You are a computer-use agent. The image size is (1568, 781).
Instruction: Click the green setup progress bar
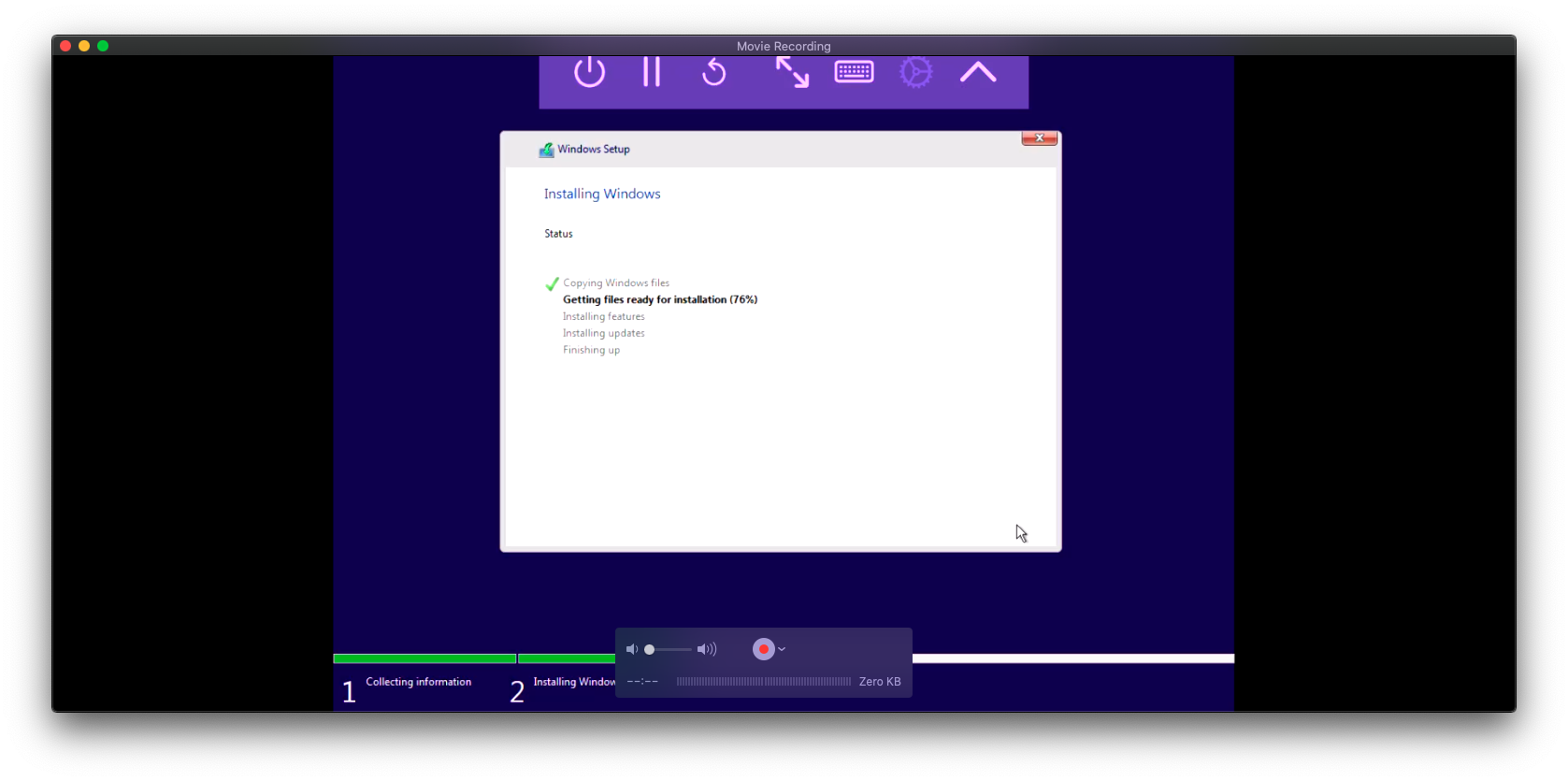(474, 658)
